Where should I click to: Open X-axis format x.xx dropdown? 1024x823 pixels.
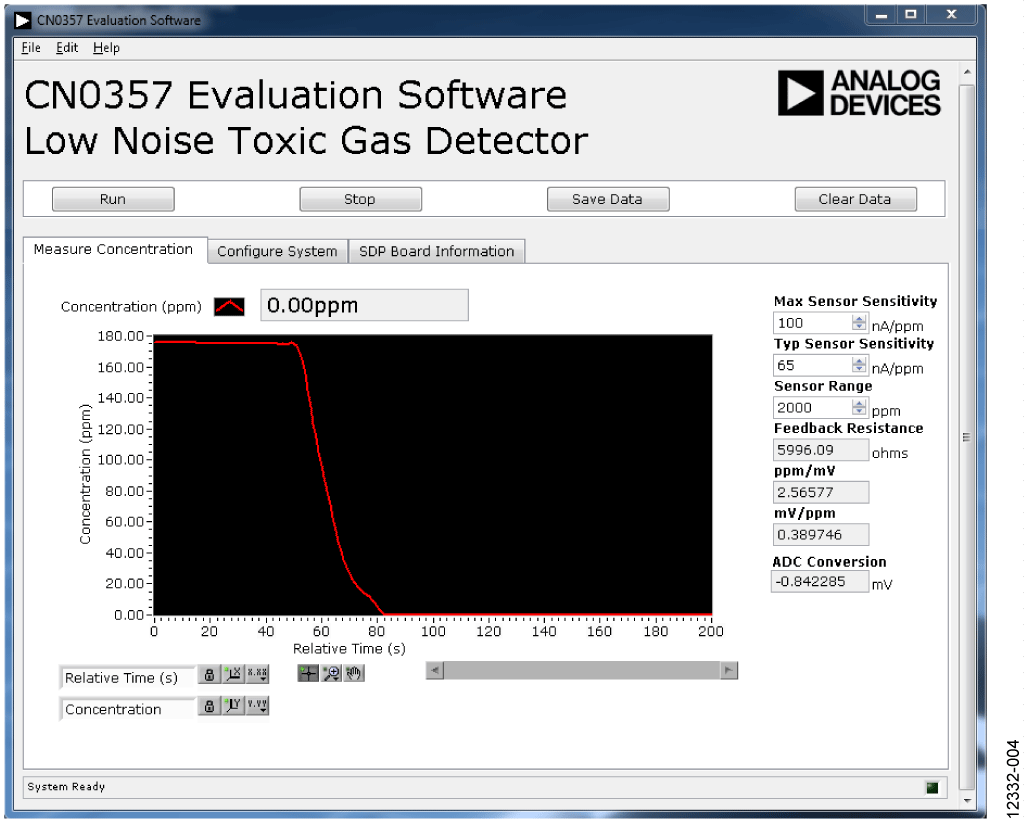click(257, 675)
